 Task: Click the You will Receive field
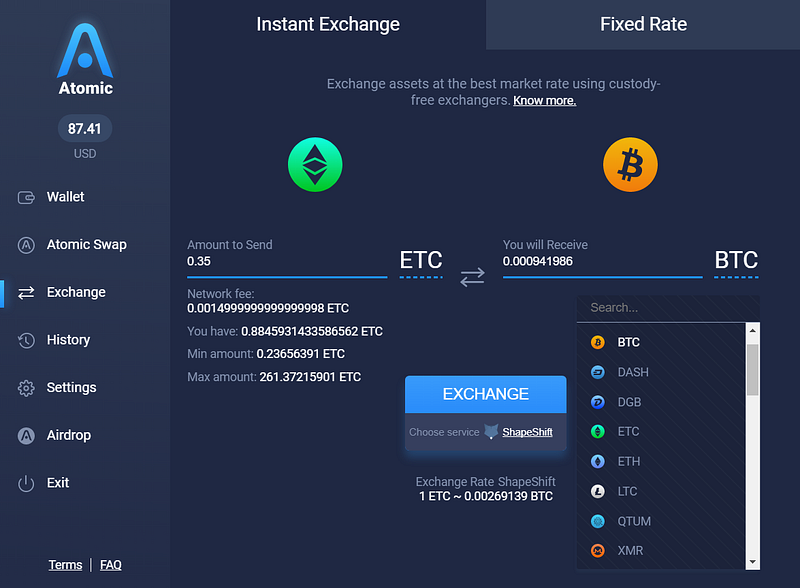603,261
